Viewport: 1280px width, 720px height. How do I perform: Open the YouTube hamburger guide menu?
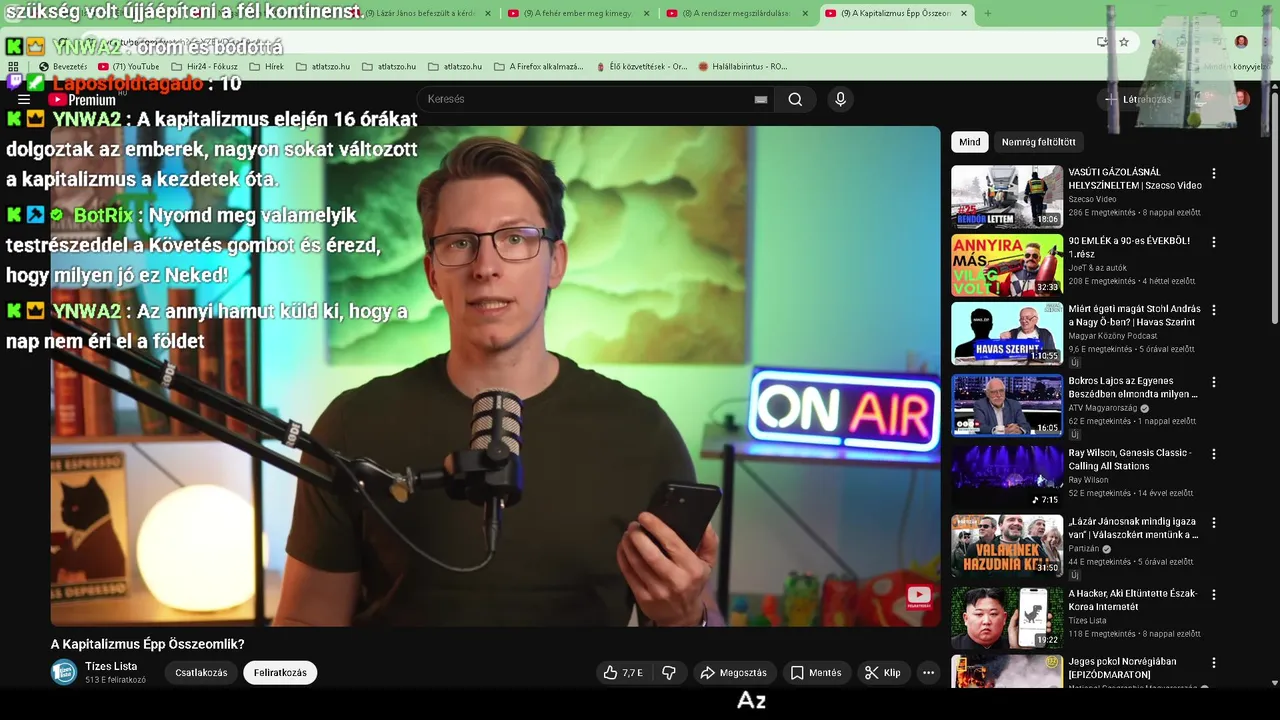point(24,99)
